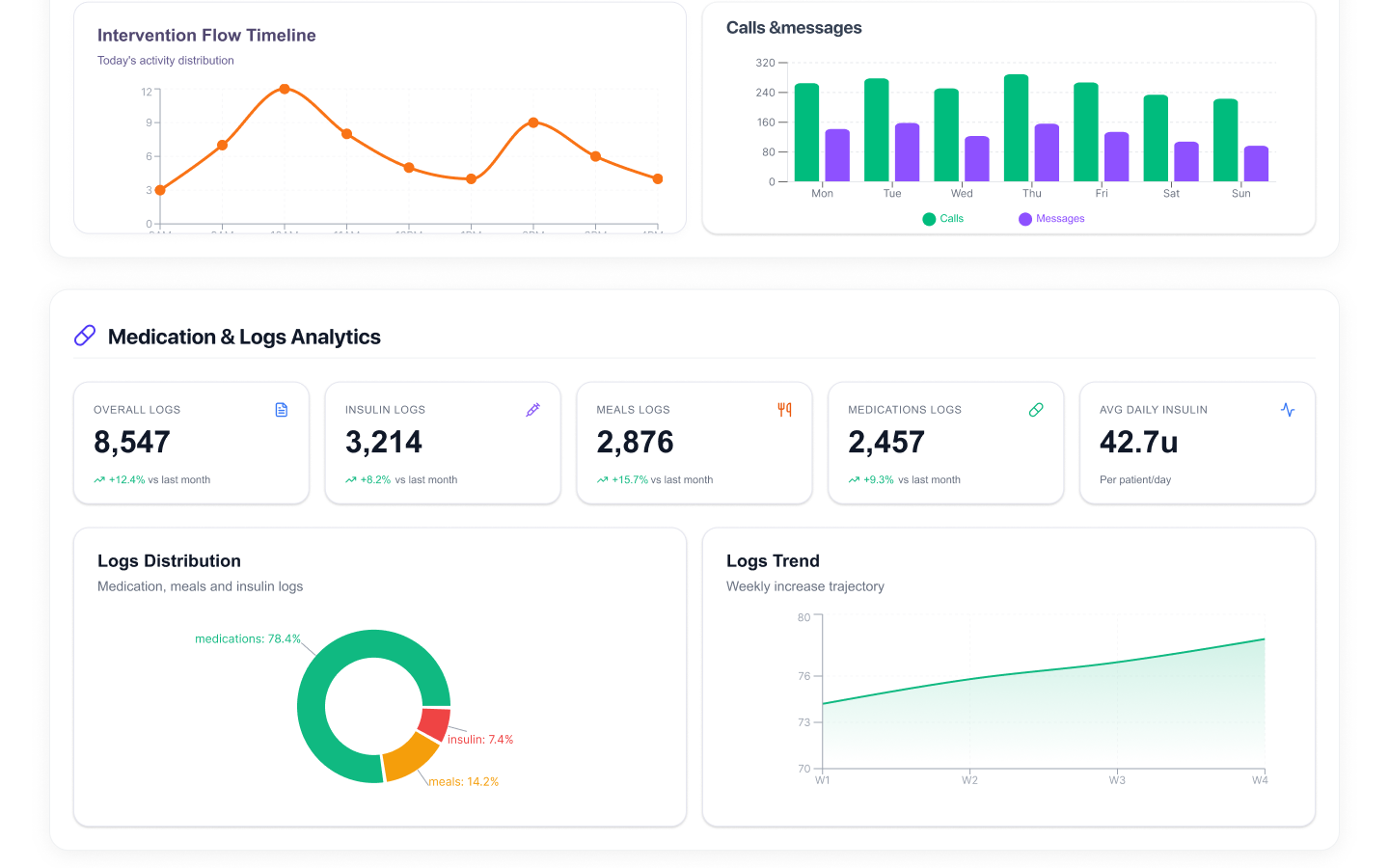The width and height of the screenshot is (1389, 868).
Task: Click the pill icon beside Medication & Logs Analytics
Action: point(85,336)
